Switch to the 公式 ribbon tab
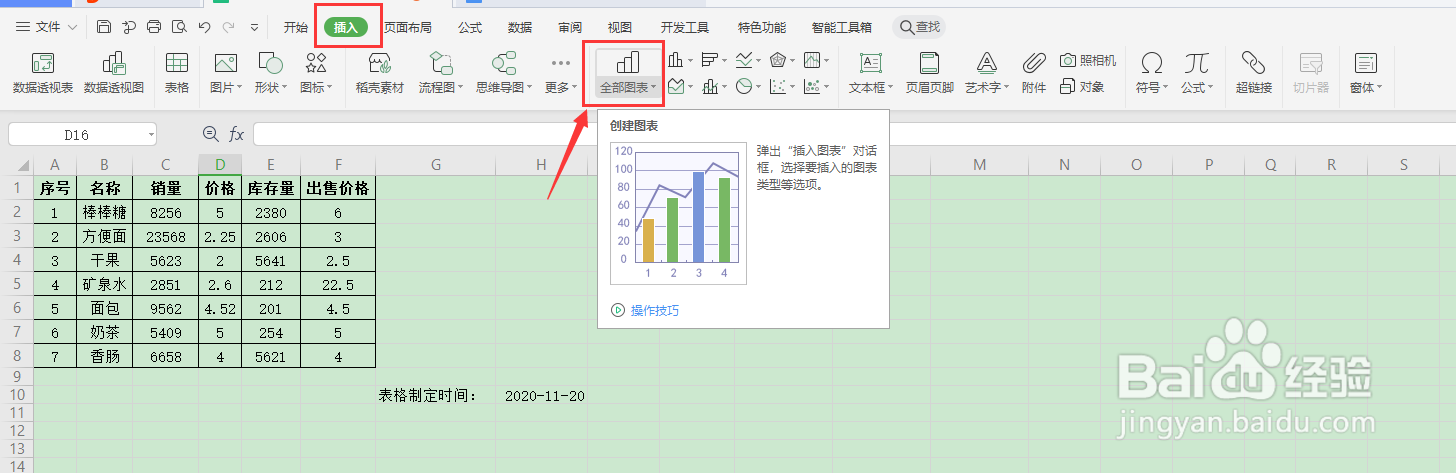Image resolution: width=1456 pixels, height=473 pixels. tap(470, 28)
